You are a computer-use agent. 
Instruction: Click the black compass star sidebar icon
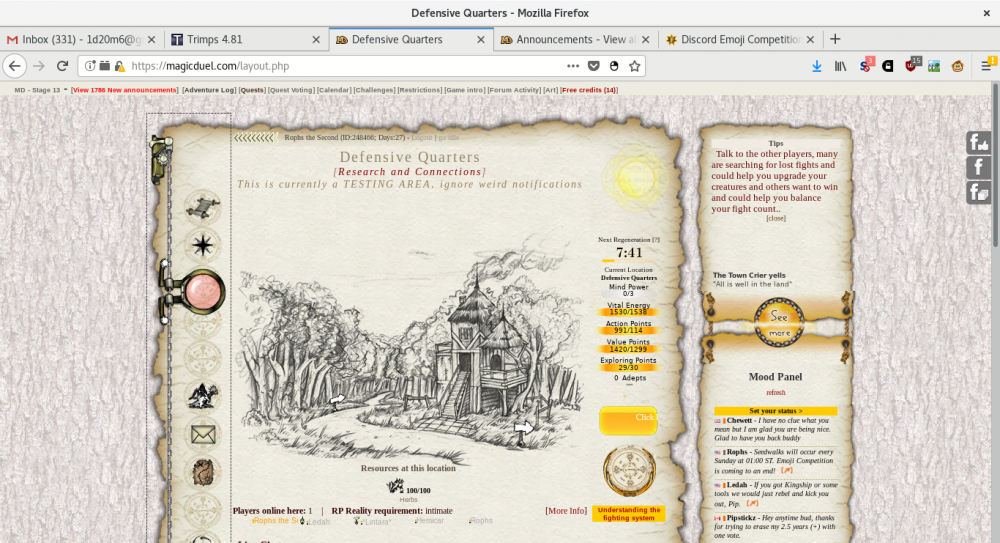pos(203,245)
